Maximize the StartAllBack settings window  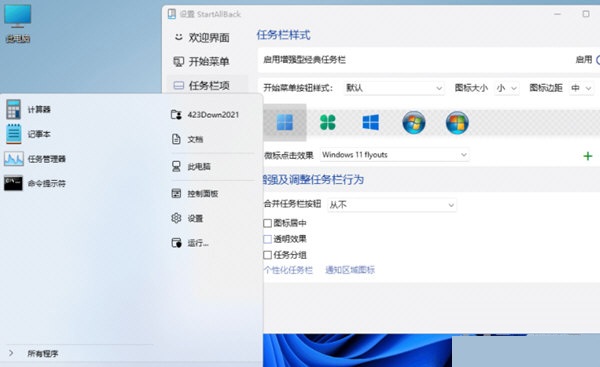coord(586,14)
